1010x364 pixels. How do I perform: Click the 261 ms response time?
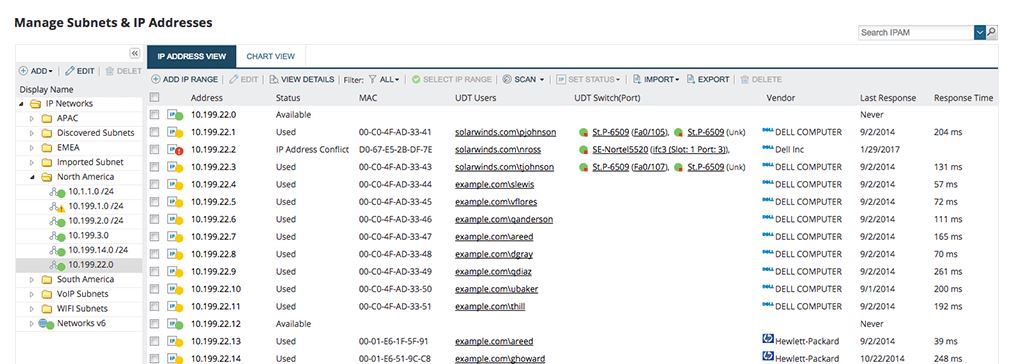point(948,271)
